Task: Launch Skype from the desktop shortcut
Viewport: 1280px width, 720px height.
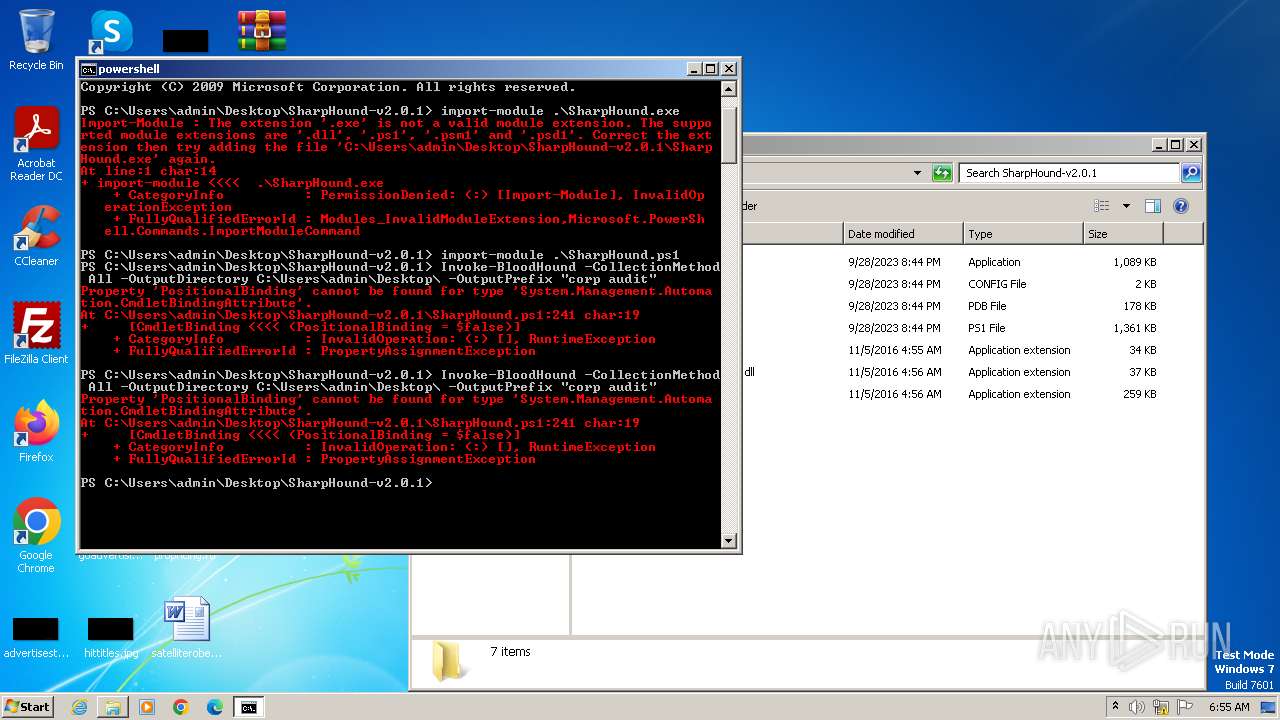Action: pos(111,31)
